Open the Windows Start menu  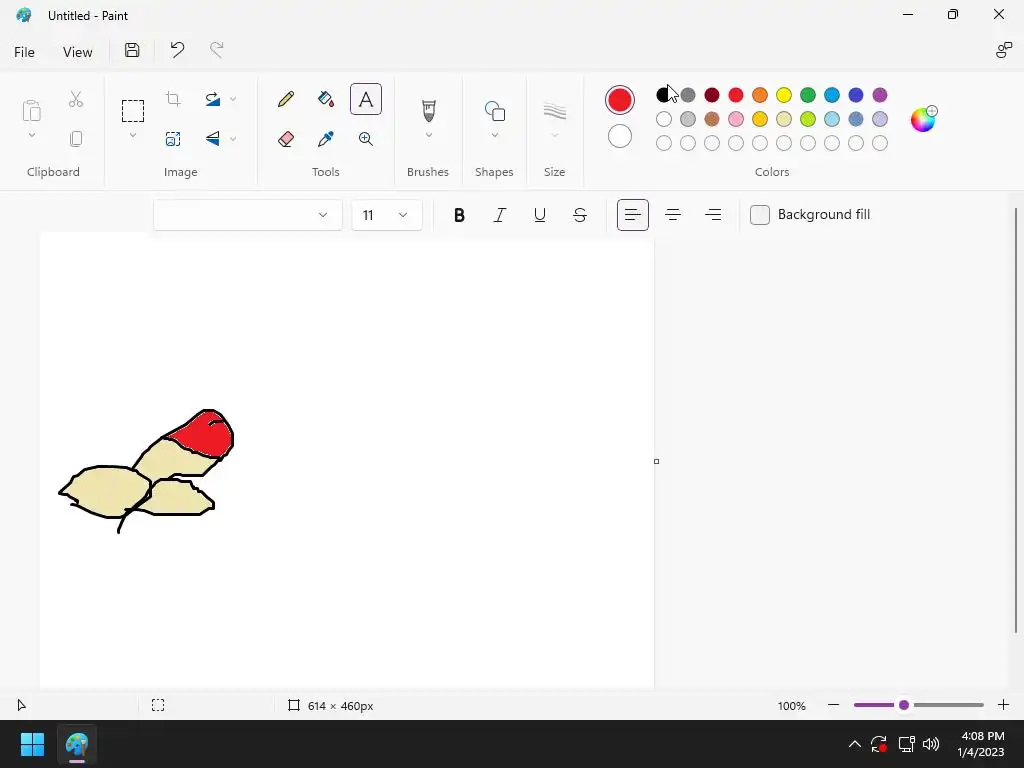click(32, 744)
